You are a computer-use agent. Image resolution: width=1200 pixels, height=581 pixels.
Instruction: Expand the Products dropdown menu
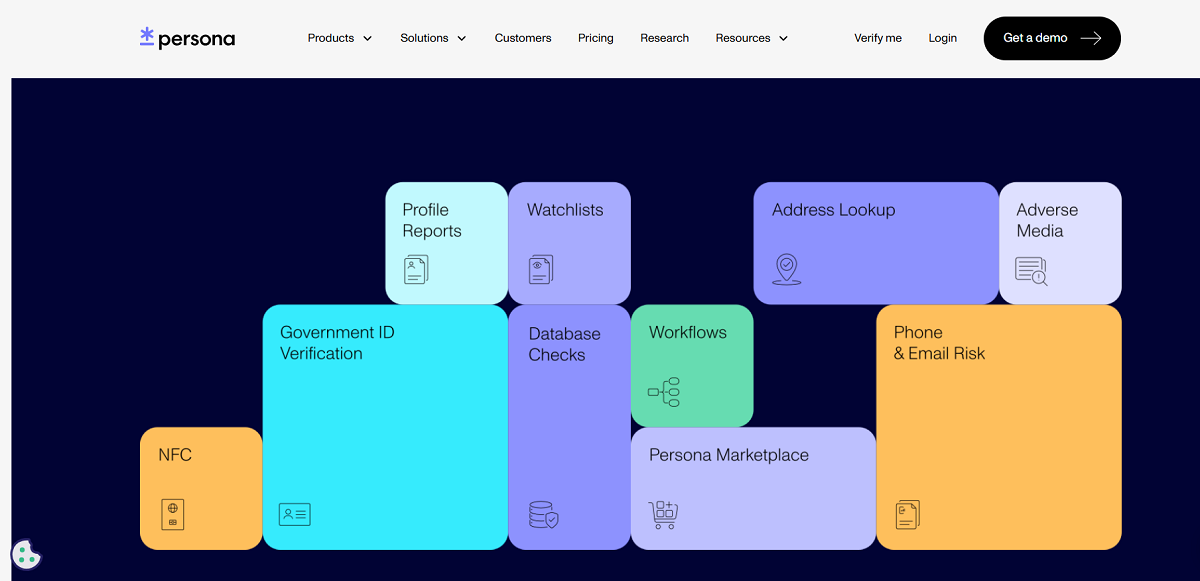(x=339, y=38)
